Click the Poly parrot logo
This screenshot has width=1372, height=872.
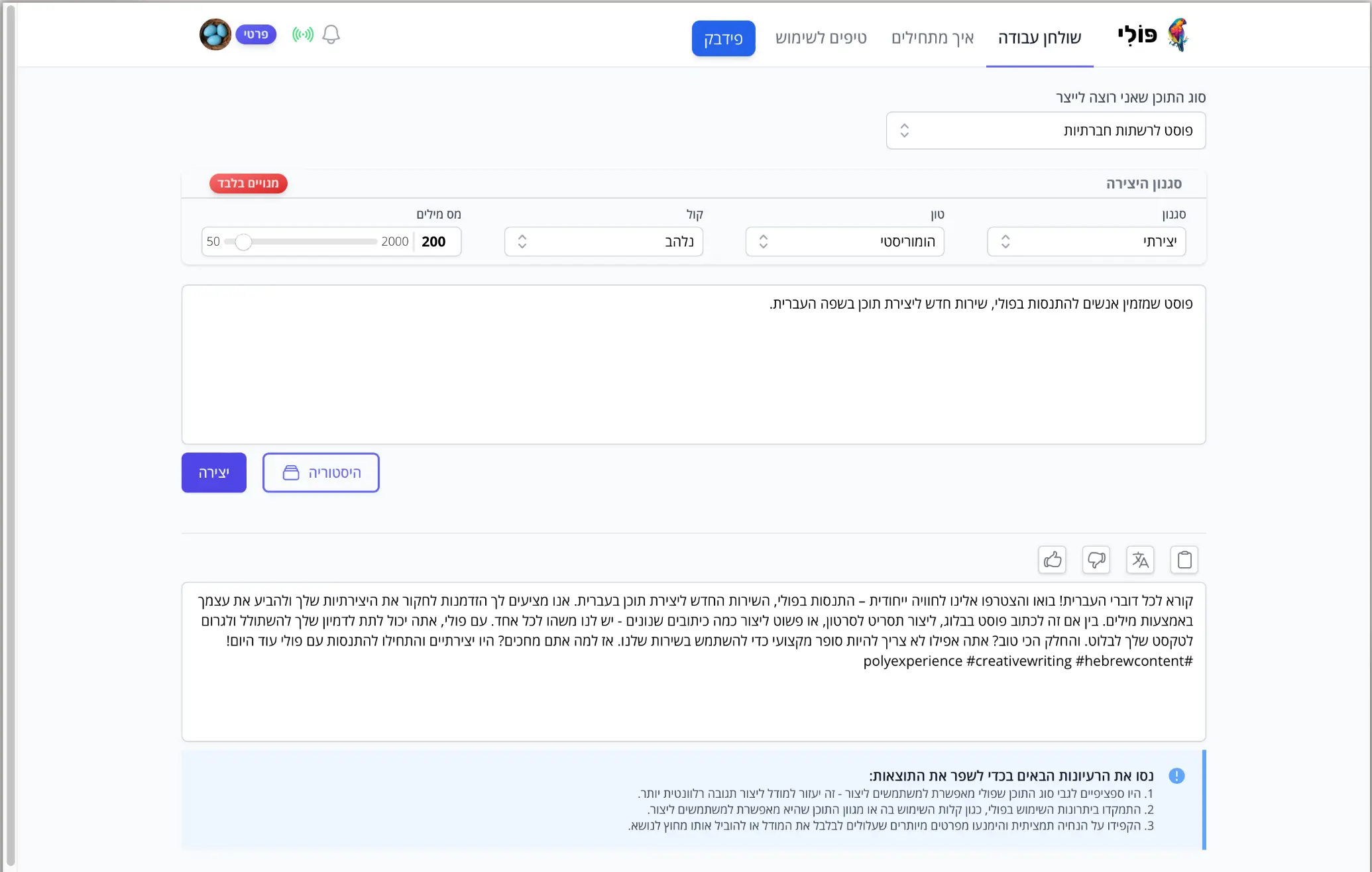(x=1178, y=34)
